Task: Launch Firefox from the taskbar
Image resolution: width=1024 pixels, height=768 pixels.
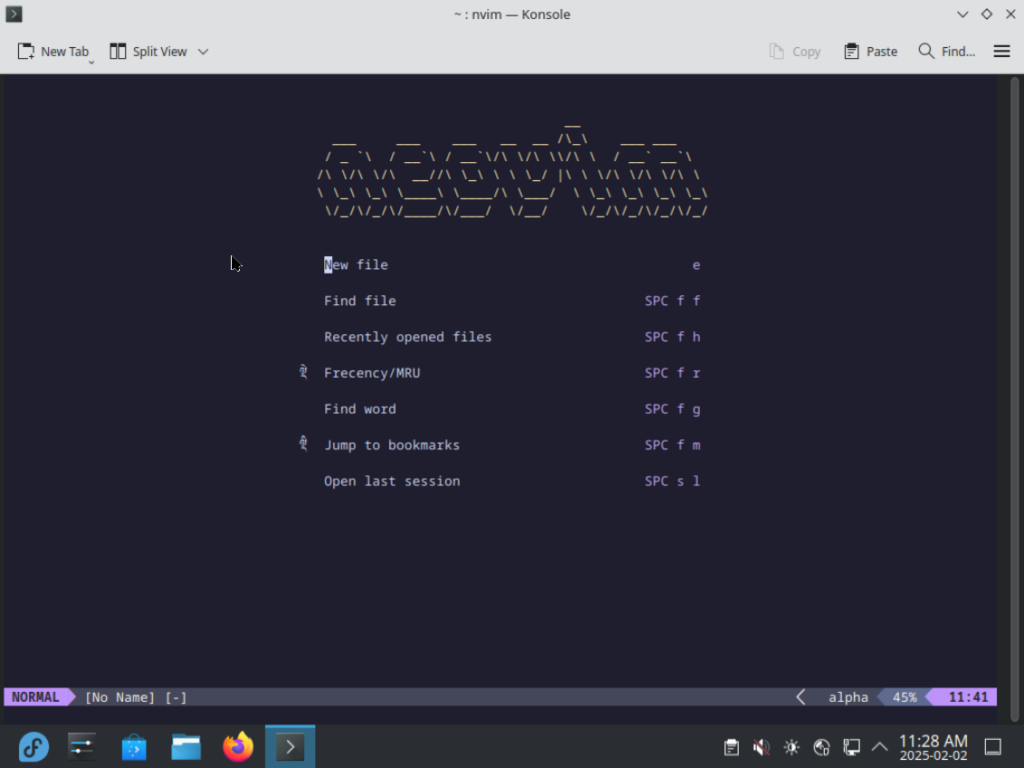Action: 238,747
